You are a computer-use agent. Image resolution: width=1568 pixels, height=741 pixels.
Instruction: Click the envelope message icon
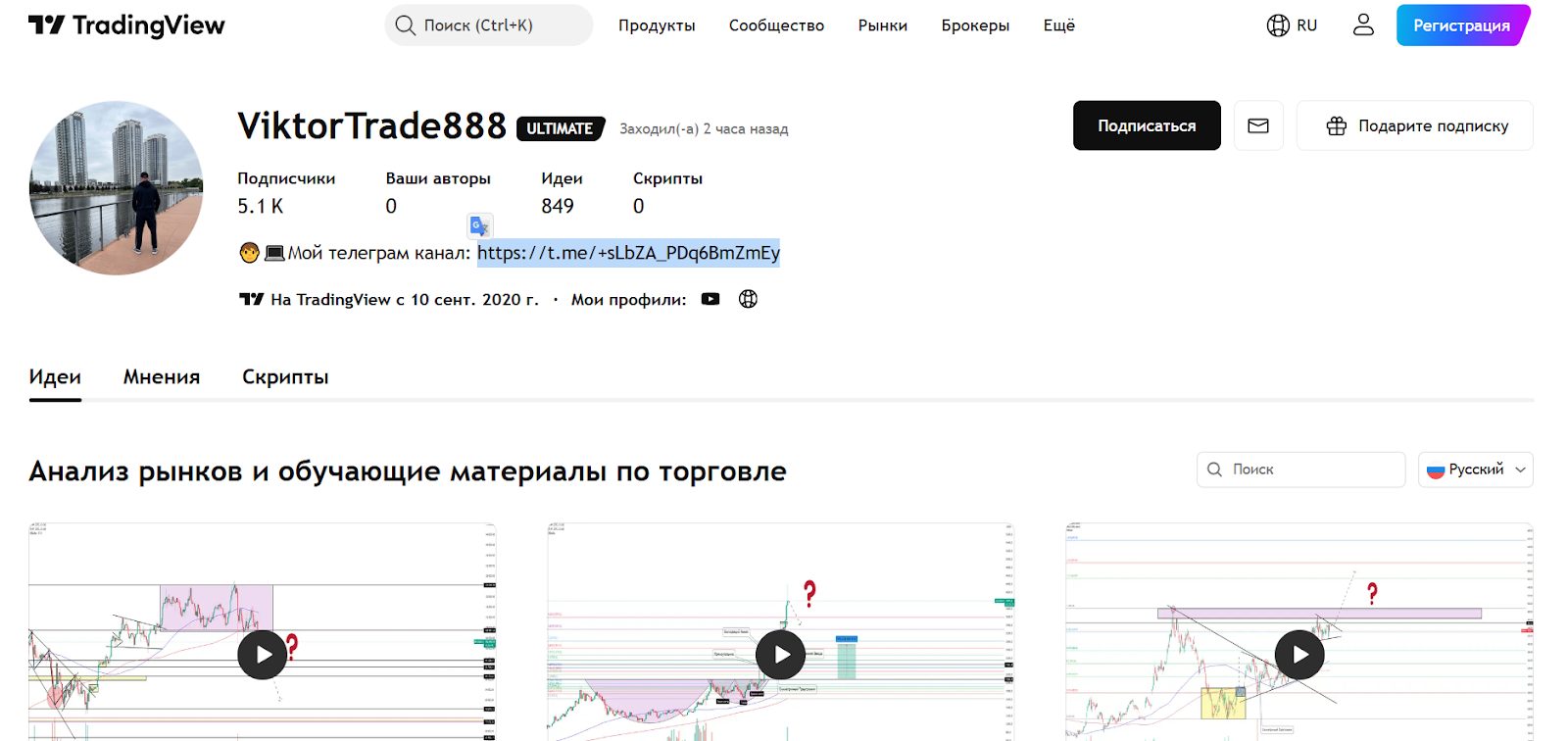1258,125
